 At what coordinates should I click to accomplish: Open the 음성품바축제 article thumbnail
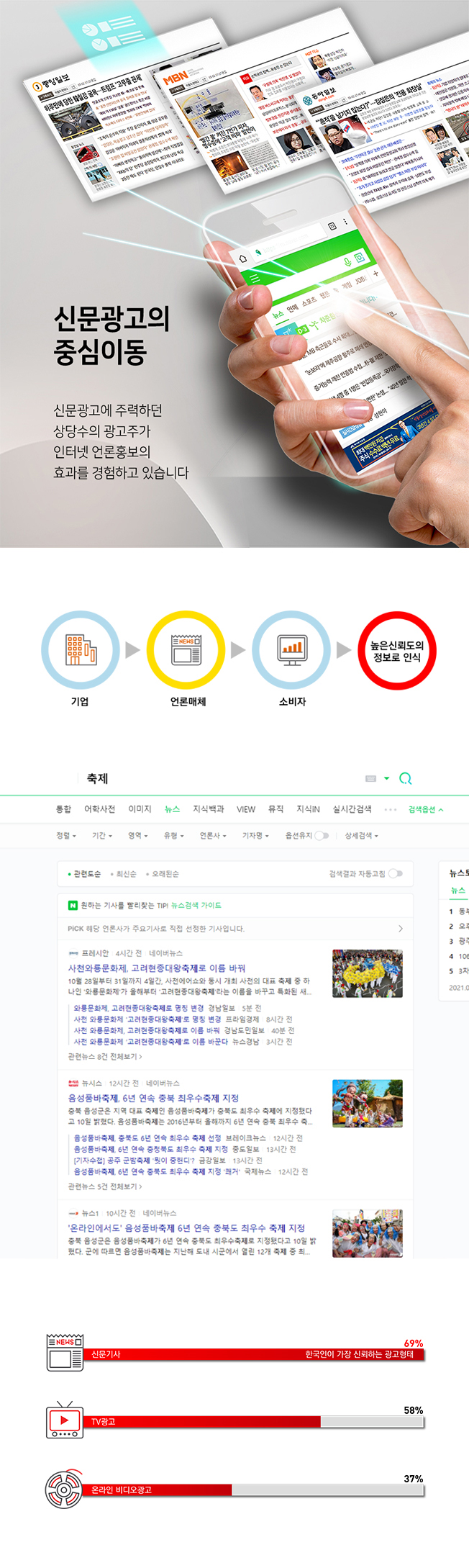click(368, 1104)
